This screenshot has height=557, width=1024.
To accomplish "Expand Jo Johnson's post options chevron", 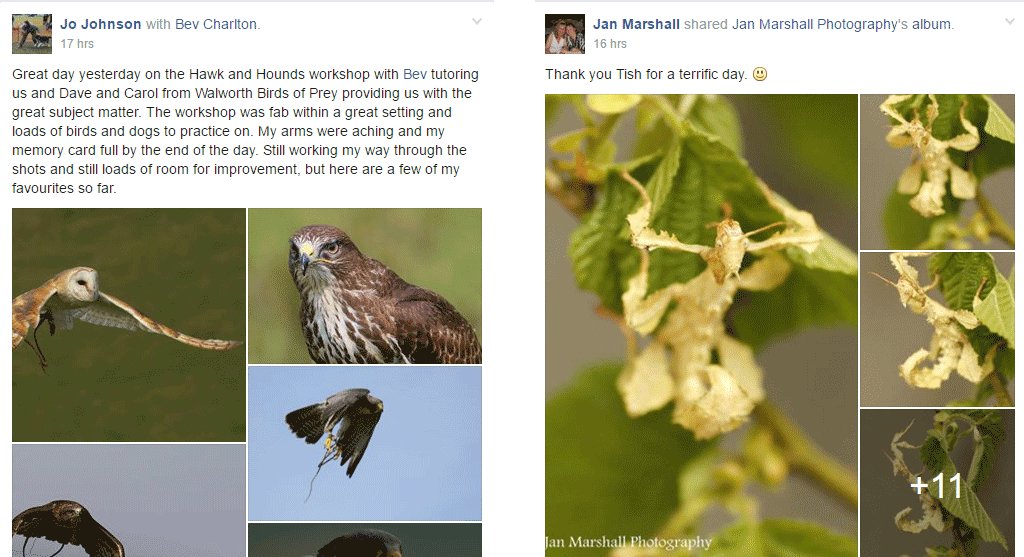I will [x=477, y=21].
